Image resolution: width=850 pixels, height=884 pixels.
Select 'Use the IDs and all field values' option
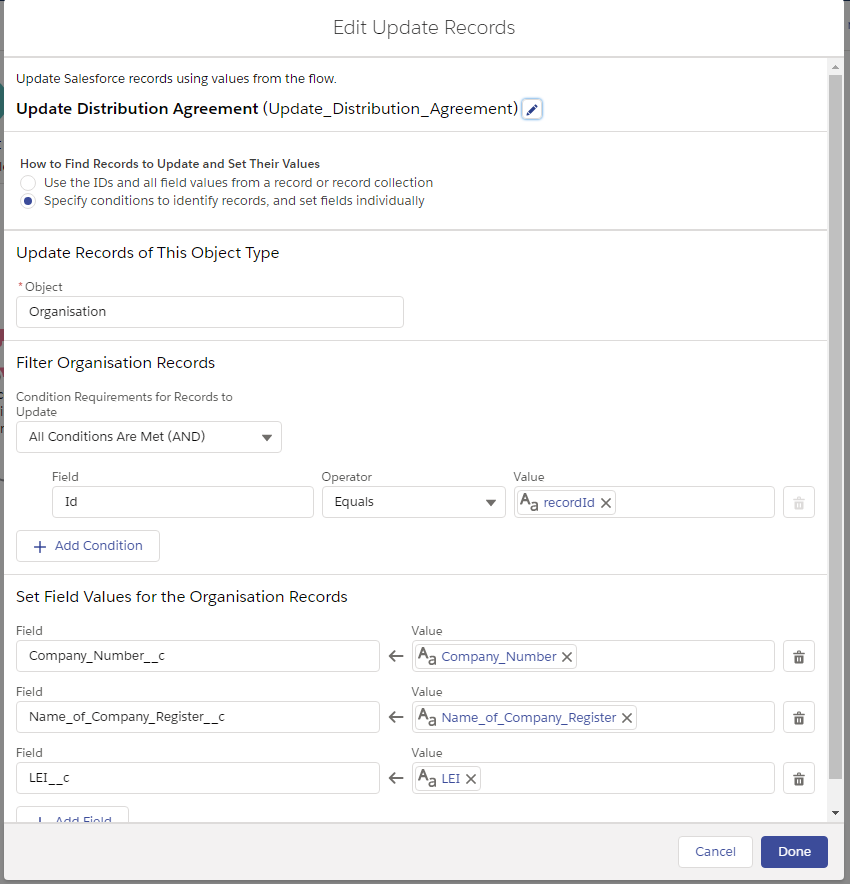tap(28, 183)
